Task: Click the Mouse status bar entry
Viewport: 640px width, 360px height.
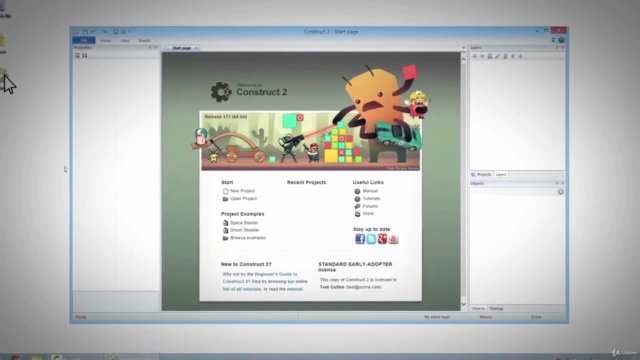Action: (485, 317)
